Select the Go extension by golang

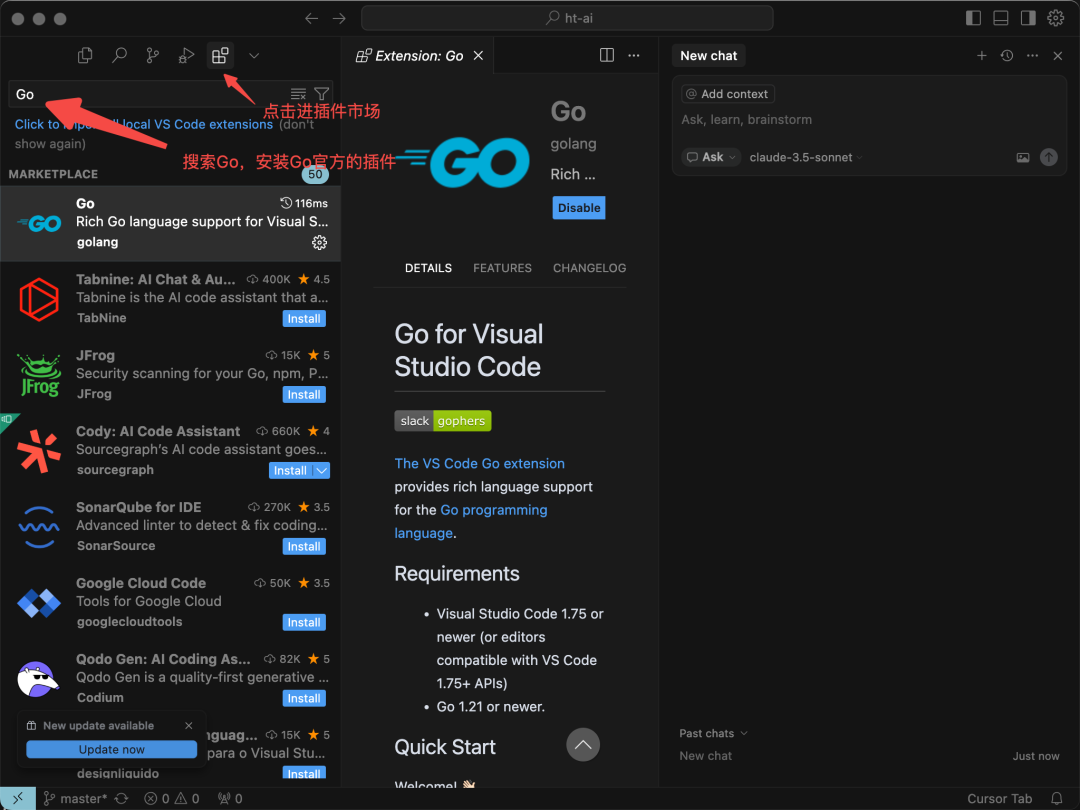(x=170, y=222)
